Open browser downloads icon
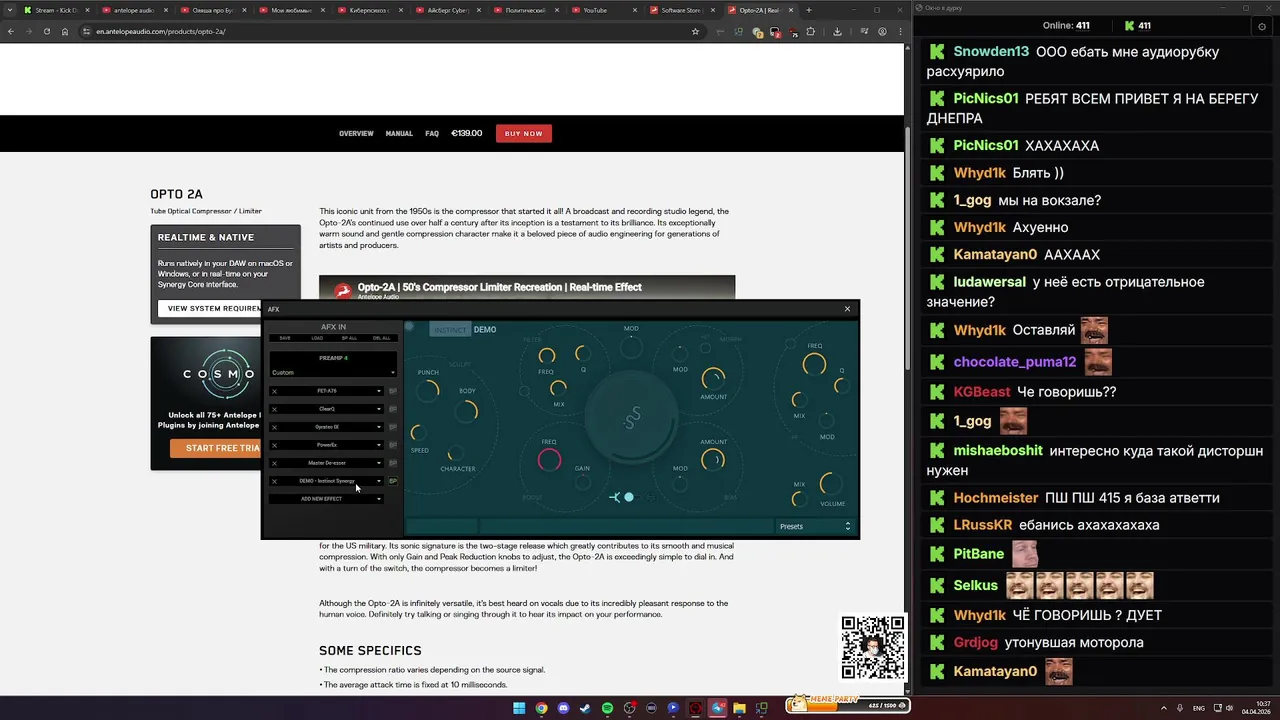 pyautogui.click(x=837, y=31)
